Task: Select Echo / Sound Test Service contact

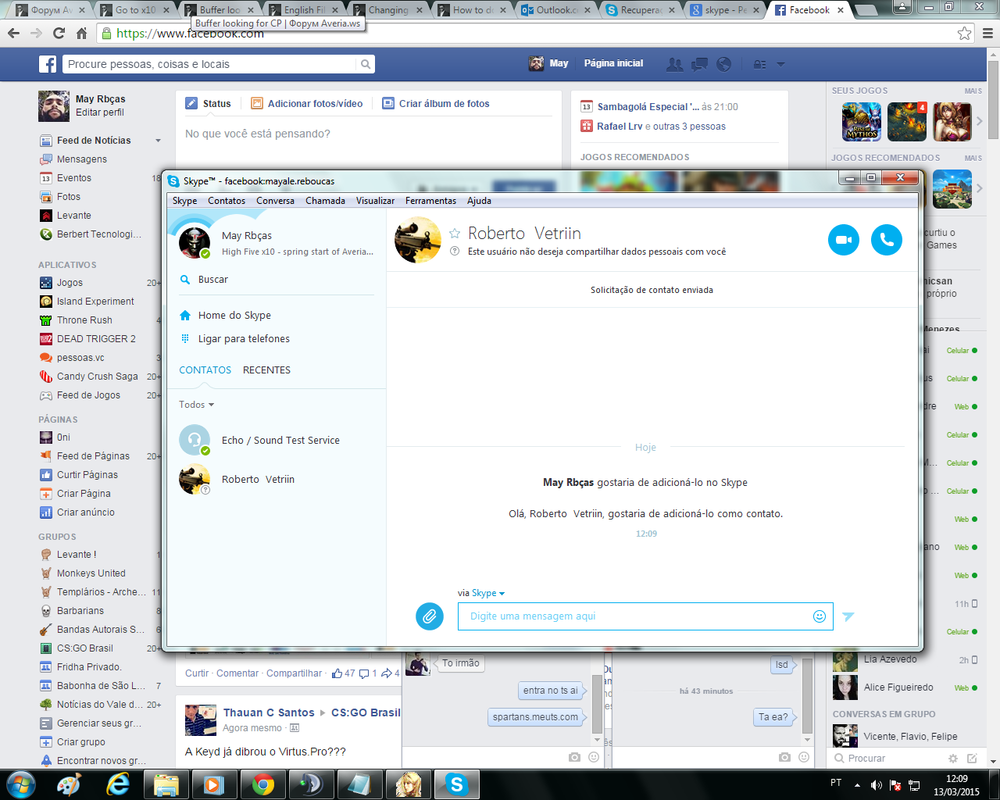Action: tap(280, 440)
